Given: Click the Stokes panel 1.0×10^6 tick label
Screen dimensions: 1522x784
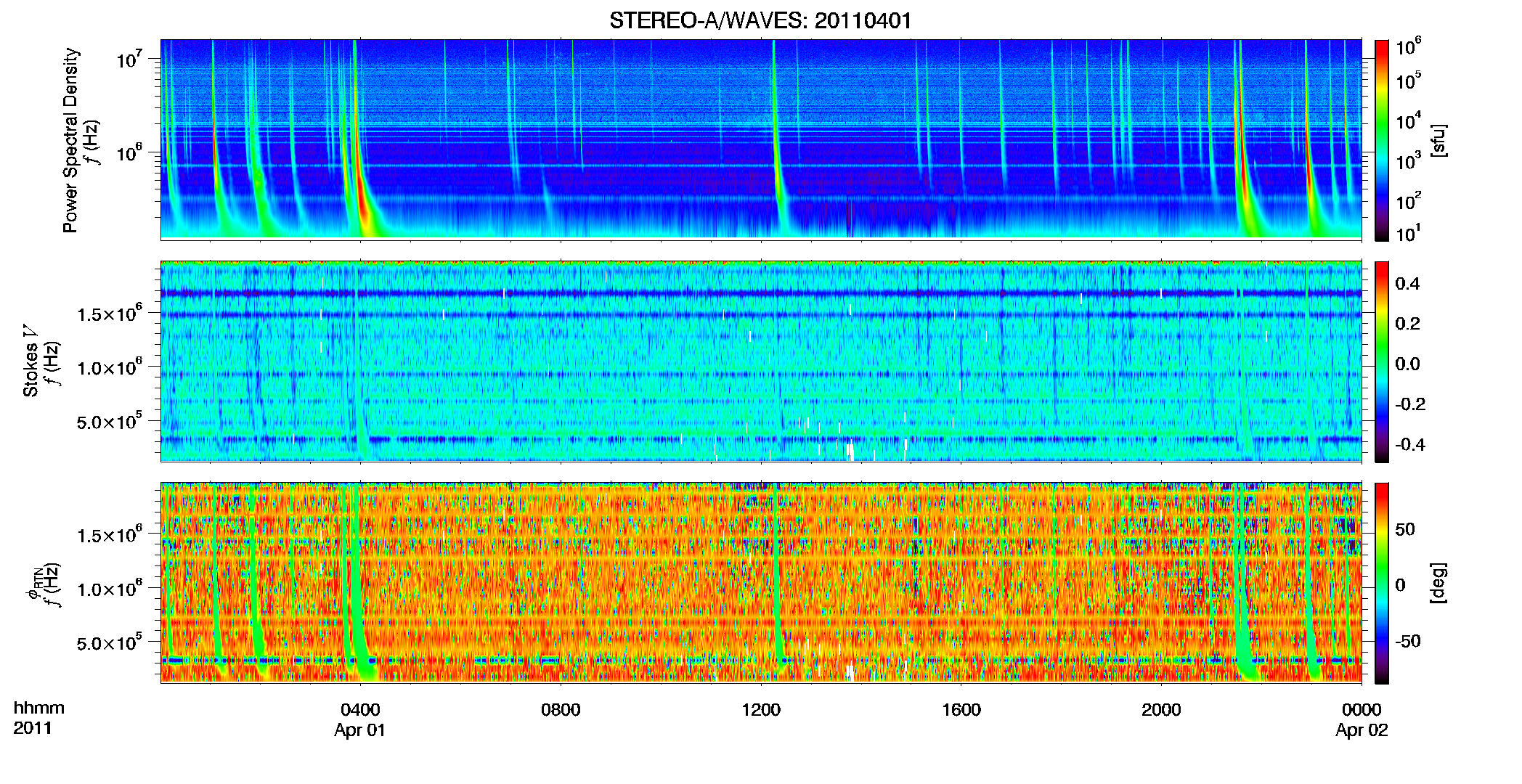Looking at the screenshot, I should click(110, 367).
